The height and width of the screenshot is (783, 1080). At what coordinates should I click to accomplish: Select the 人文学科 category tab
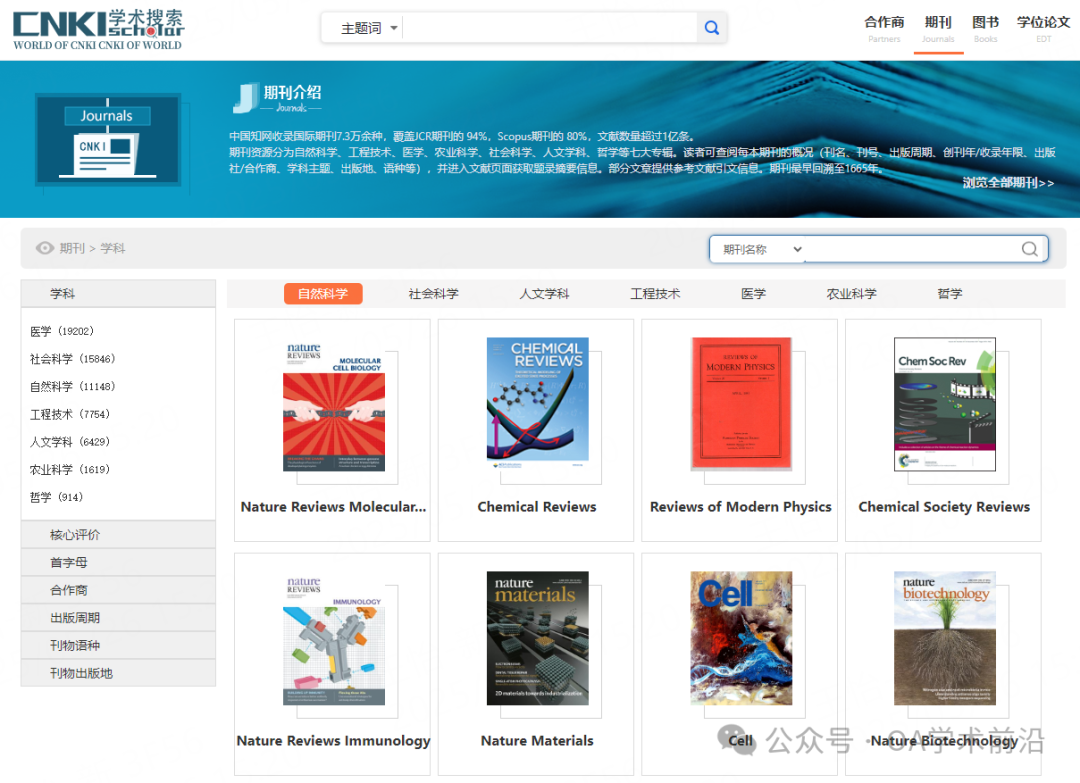[x=544, y=294]
